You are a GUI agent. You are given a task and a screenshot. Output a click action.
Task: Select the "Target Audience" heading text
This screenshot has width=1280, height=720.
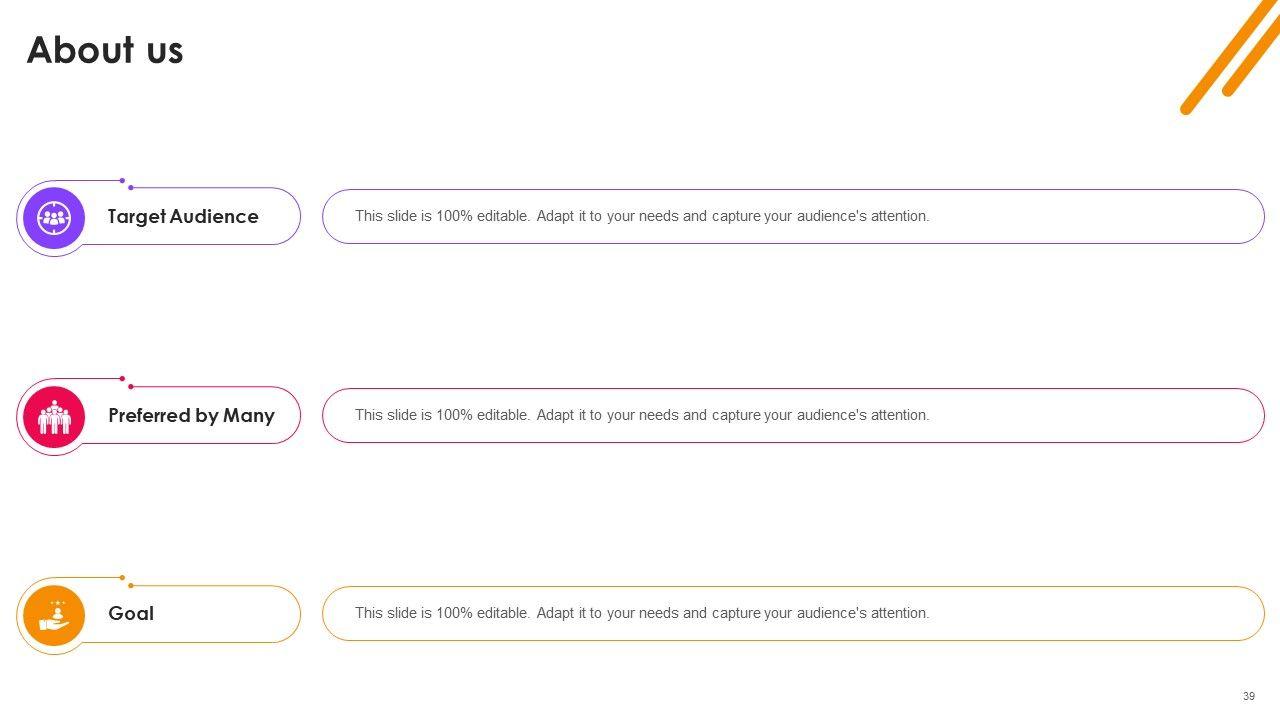point(183,216)
